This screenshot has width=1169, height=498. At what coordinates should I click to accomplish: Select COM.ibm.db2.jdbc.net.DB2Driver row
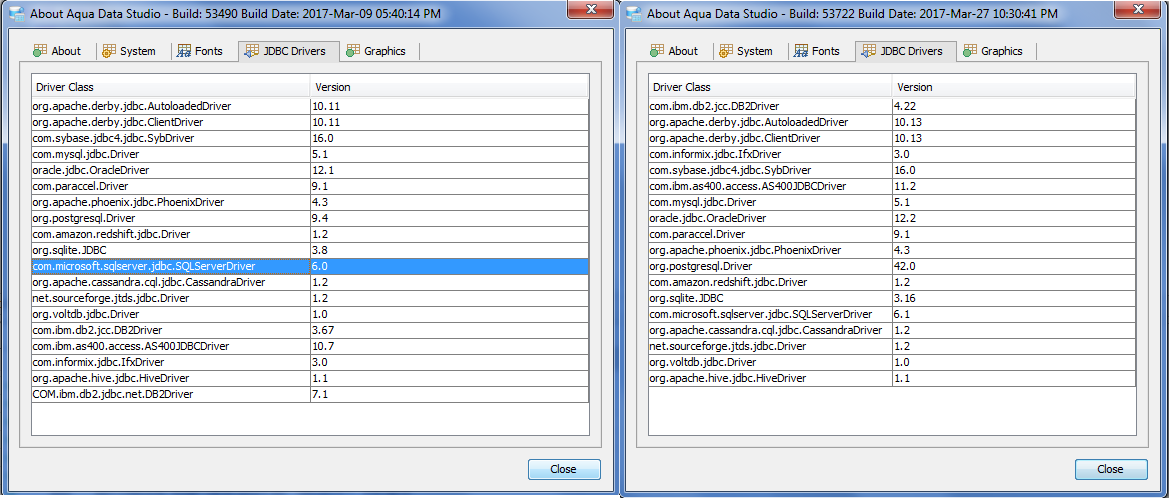[310, 394]
